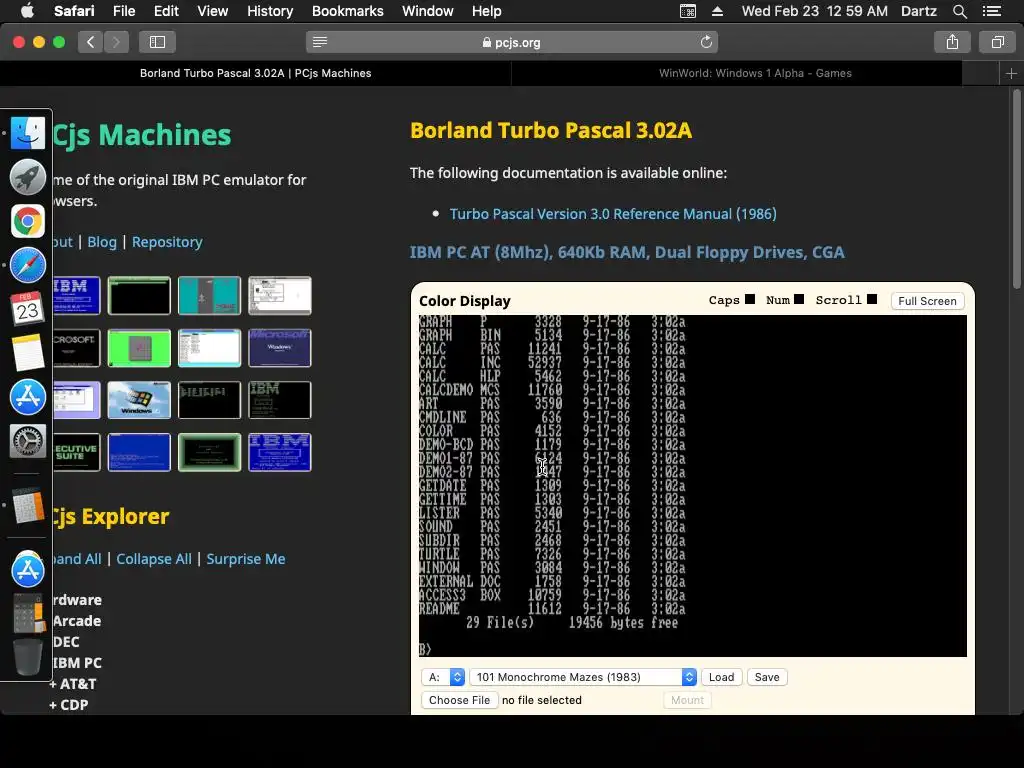Open the IBM PC AT (8Mhz) machine link
The width and height of the screenshot is (1024, 768).
coord(627,252)
